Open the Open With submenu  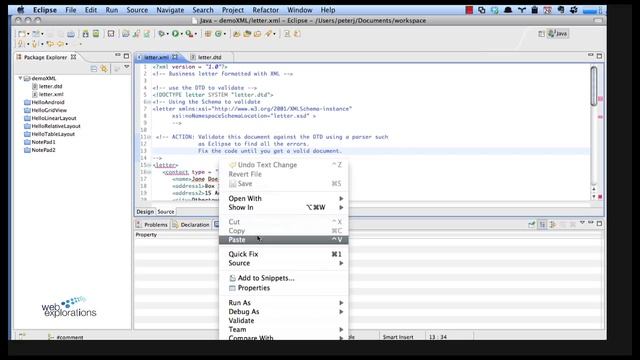284,198
